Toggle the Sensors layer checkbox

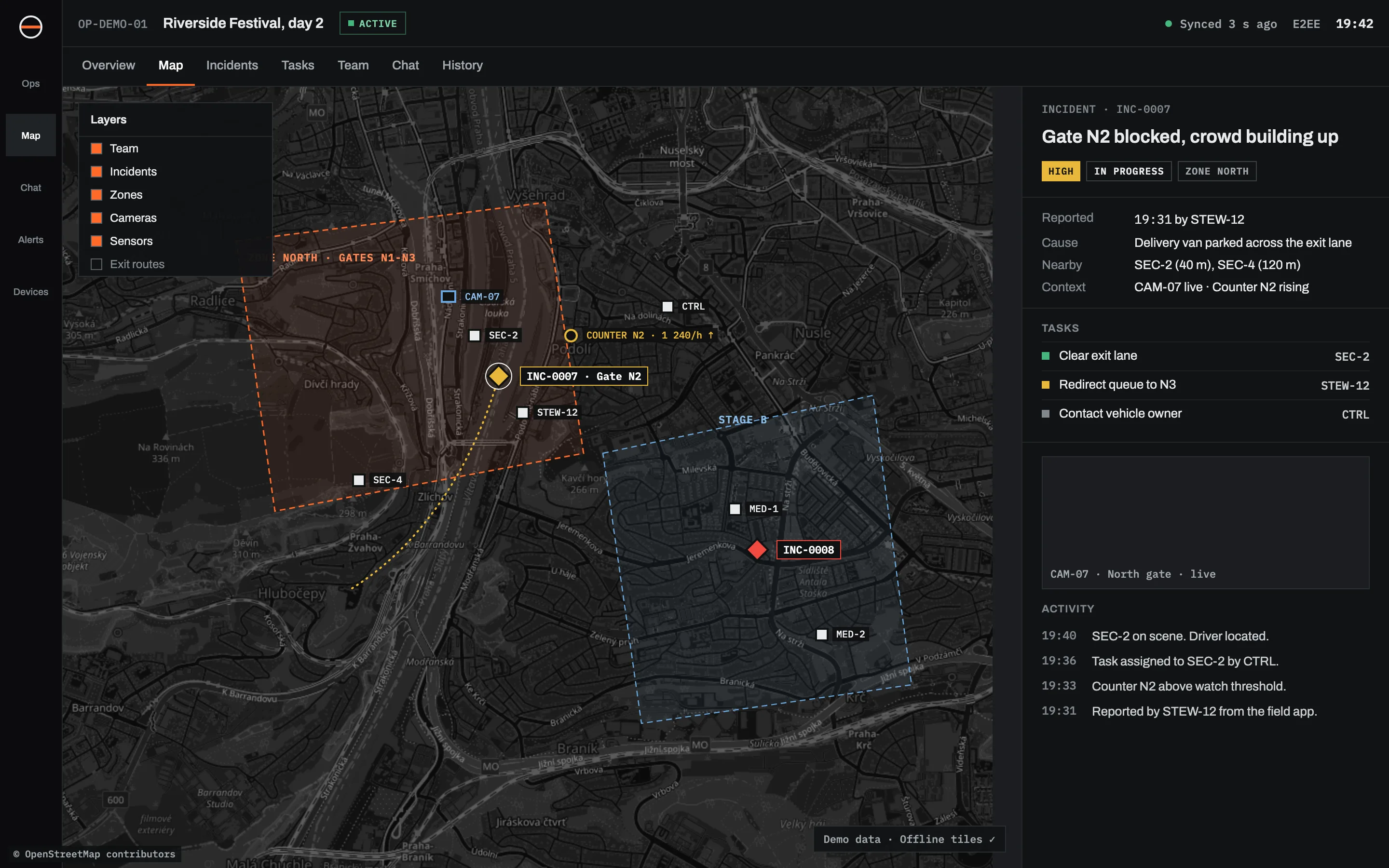coord(96,241)
